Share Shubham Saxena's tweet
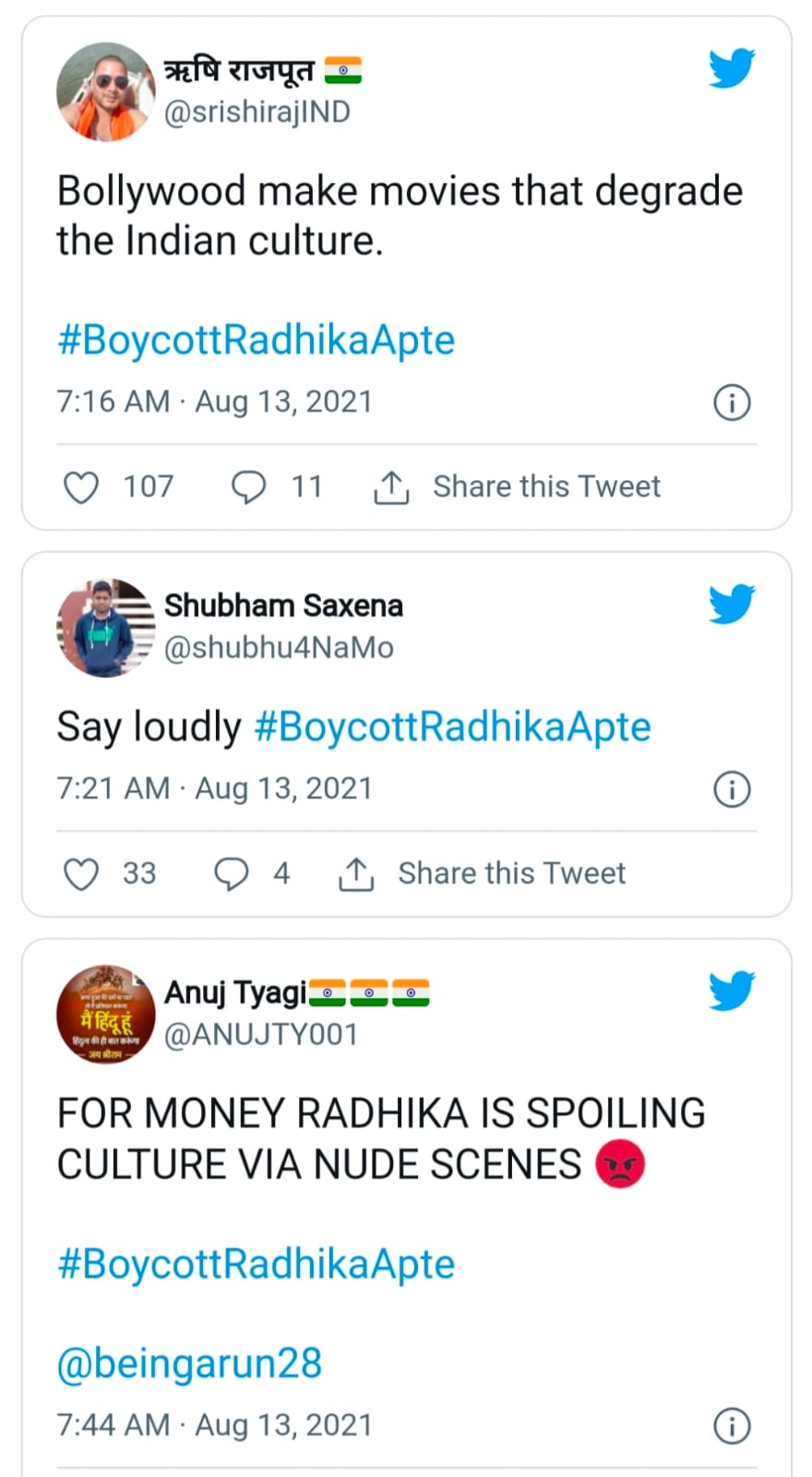This screenshot has width=812, height=1477. coord(509,873)
